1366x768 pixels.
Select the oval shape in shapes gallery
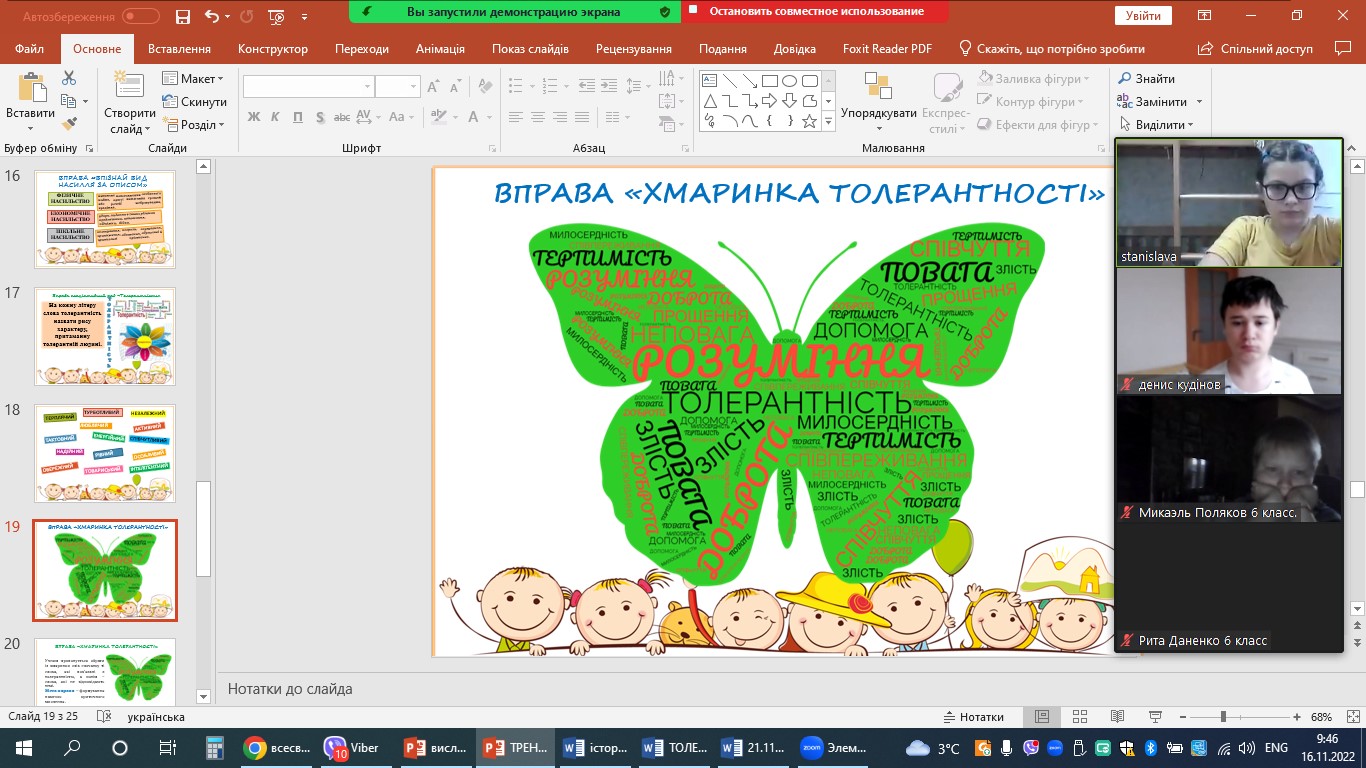(789, 81)
